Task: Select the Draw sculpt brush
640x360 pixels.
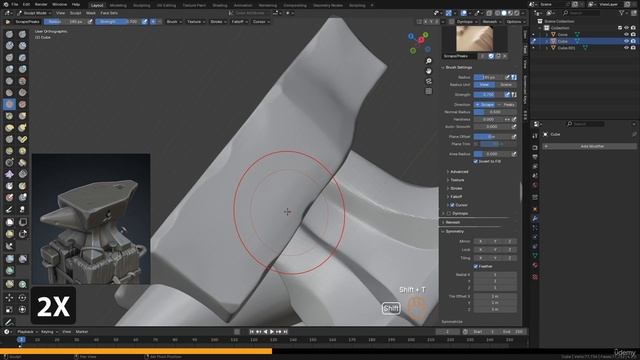Action: pos(9,34)
